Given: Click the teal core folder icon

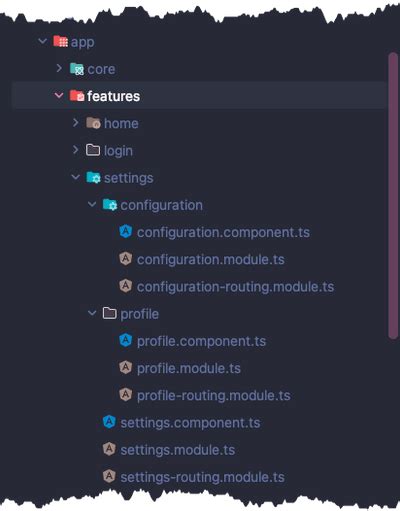Looking at the screenshot, I should point(77,69).
